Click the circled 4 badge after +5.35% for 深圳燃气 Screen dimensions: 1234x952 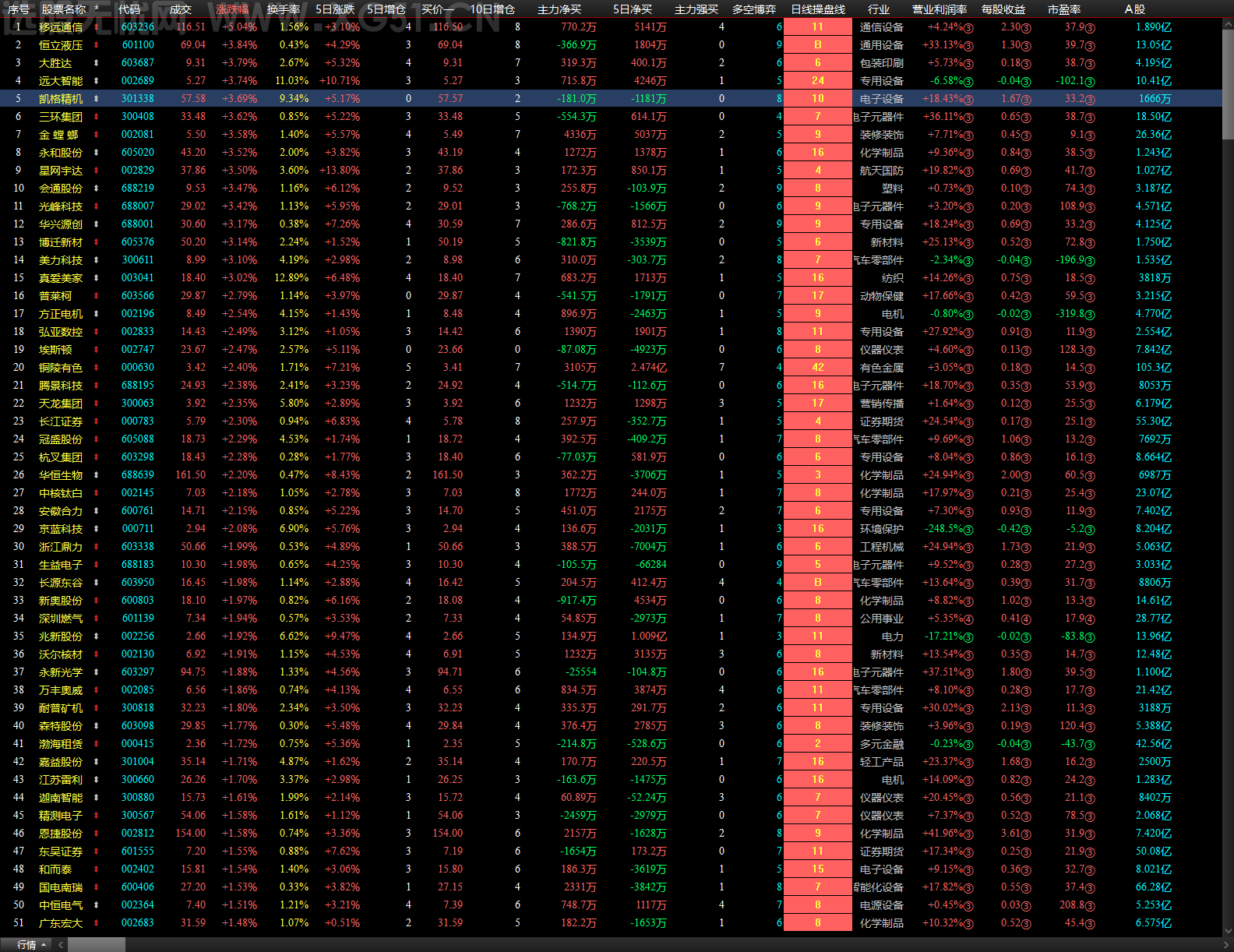coord(969,619)
